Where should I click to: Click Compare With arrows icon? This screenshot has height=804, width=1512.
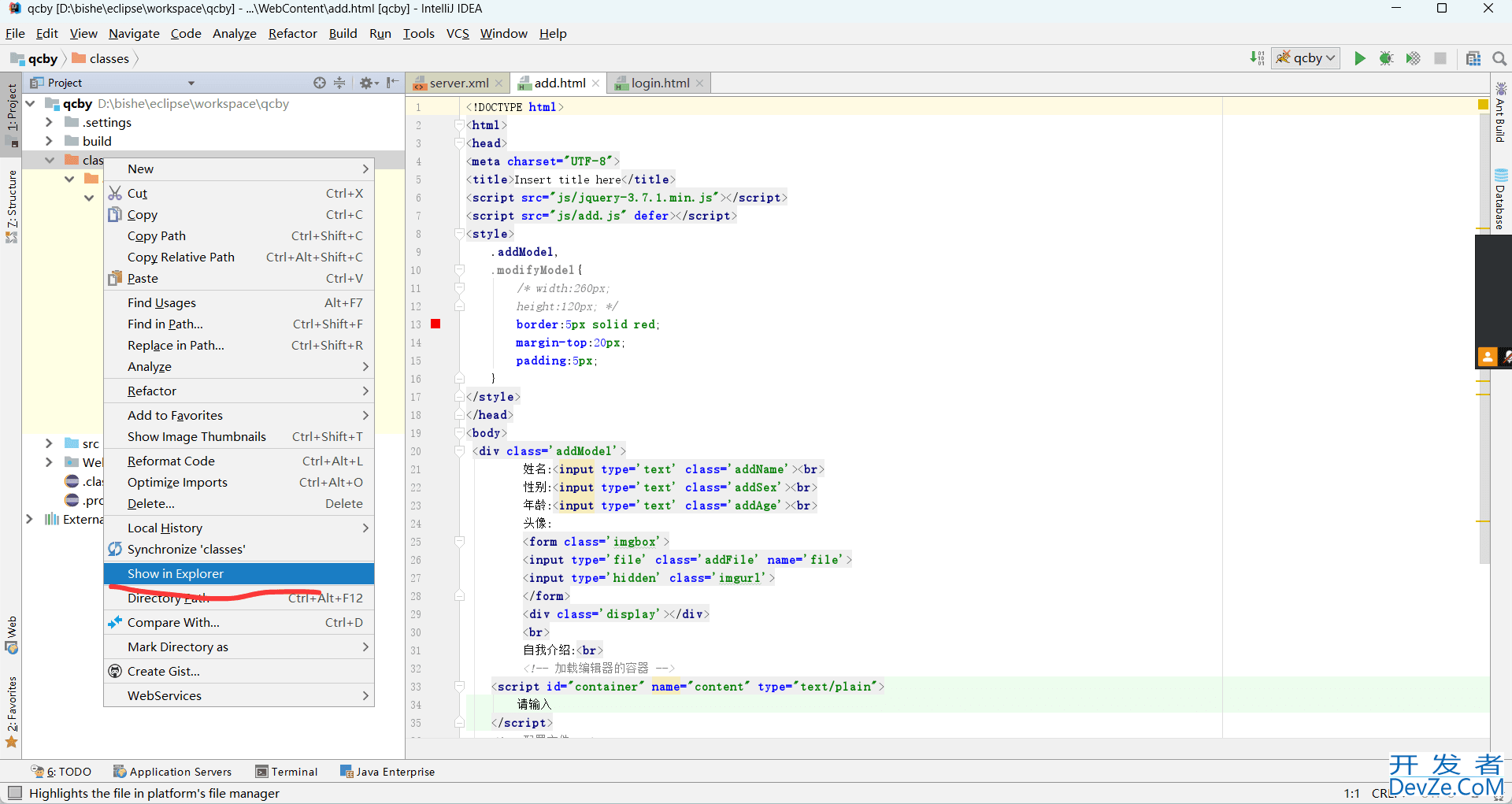(x=115, y=622)
